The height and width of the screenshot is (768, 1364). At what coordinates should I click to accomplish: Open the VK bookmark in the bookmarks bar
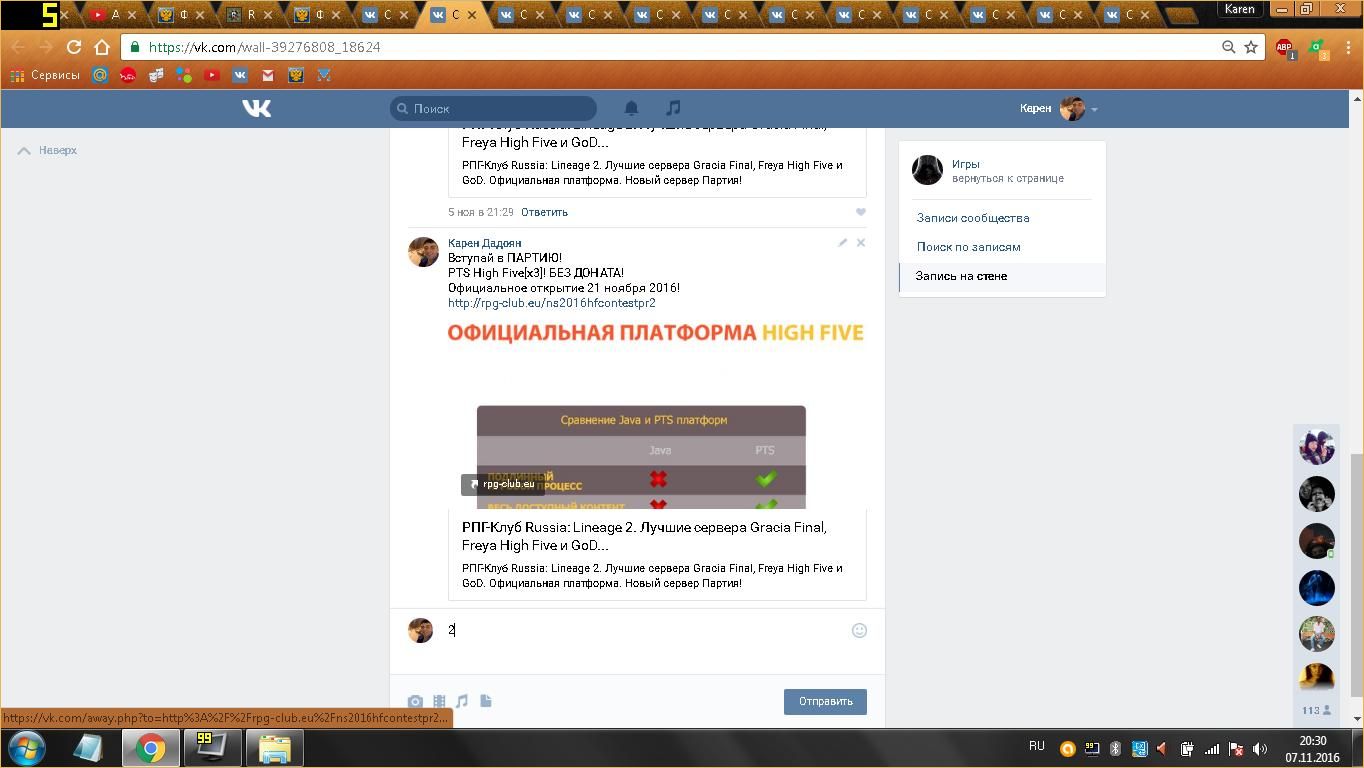[x=240, y=75]
